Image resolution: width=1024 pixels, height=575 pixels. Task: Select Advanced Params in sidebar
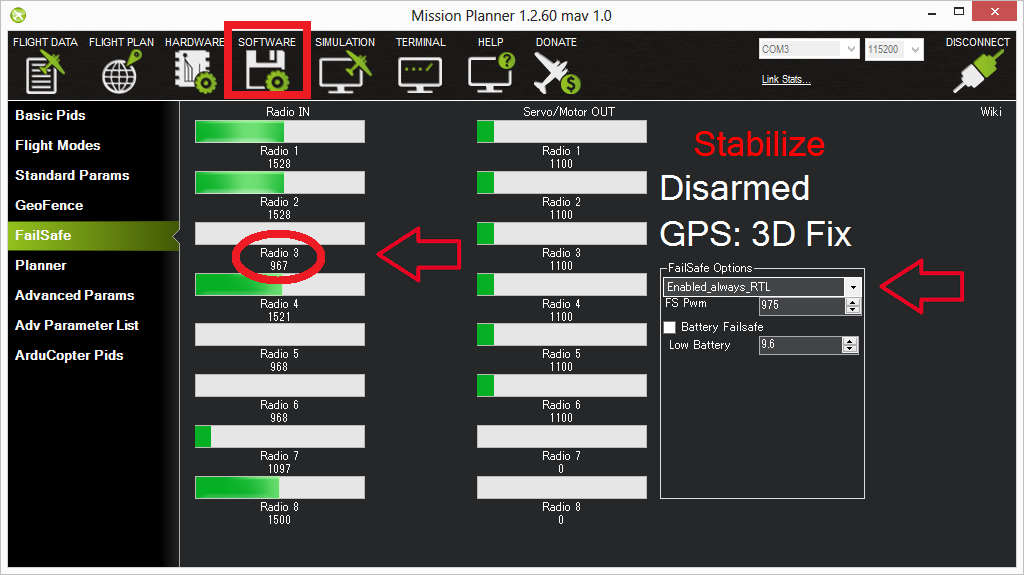point(74,295)
